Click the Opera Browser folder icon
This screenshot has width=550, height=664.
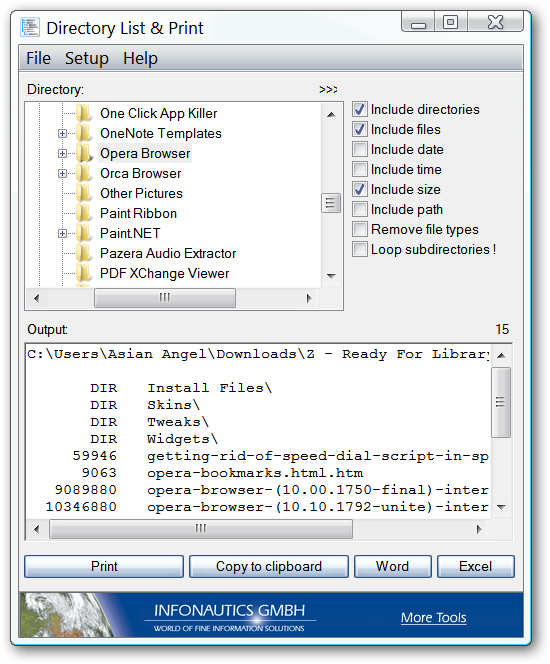point(84,153)
